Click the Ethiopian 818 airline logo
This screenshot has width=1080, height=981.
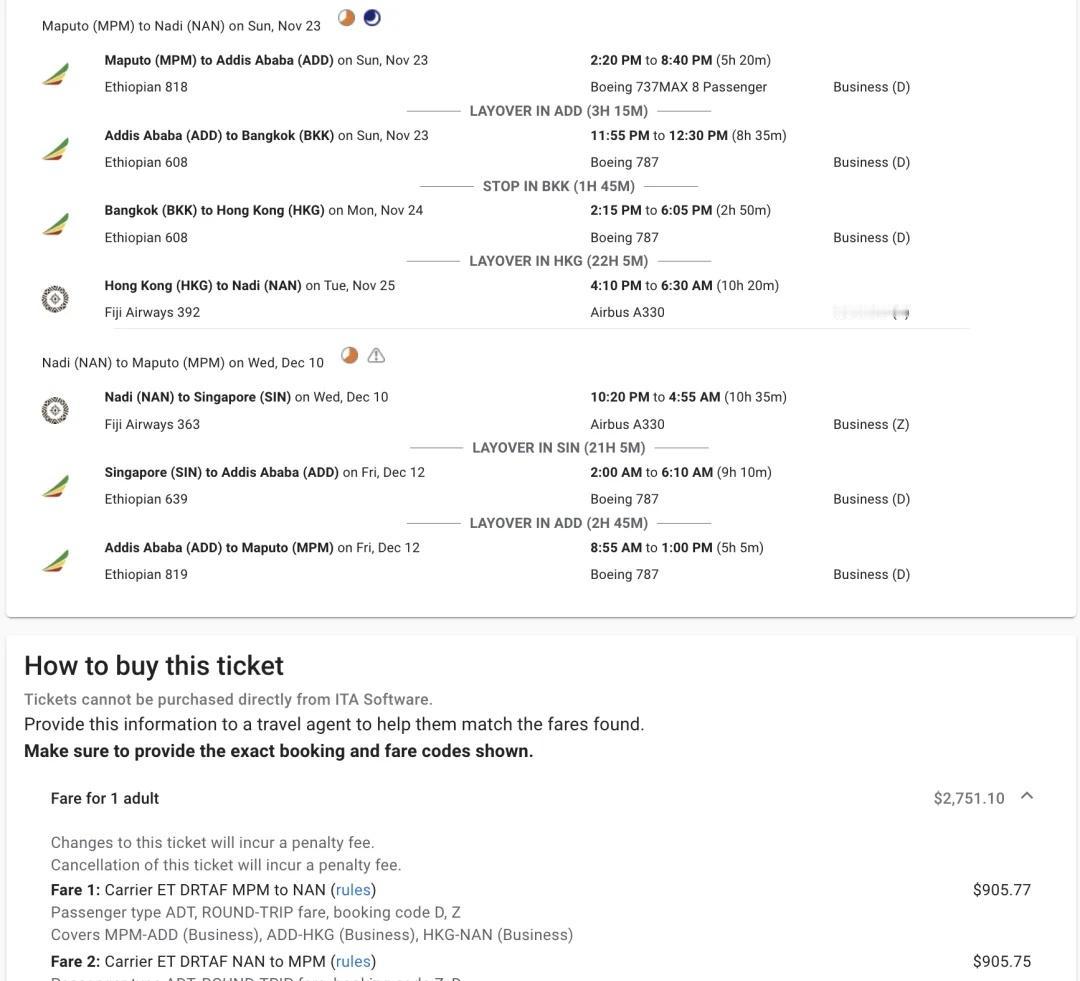pos(55,74)
